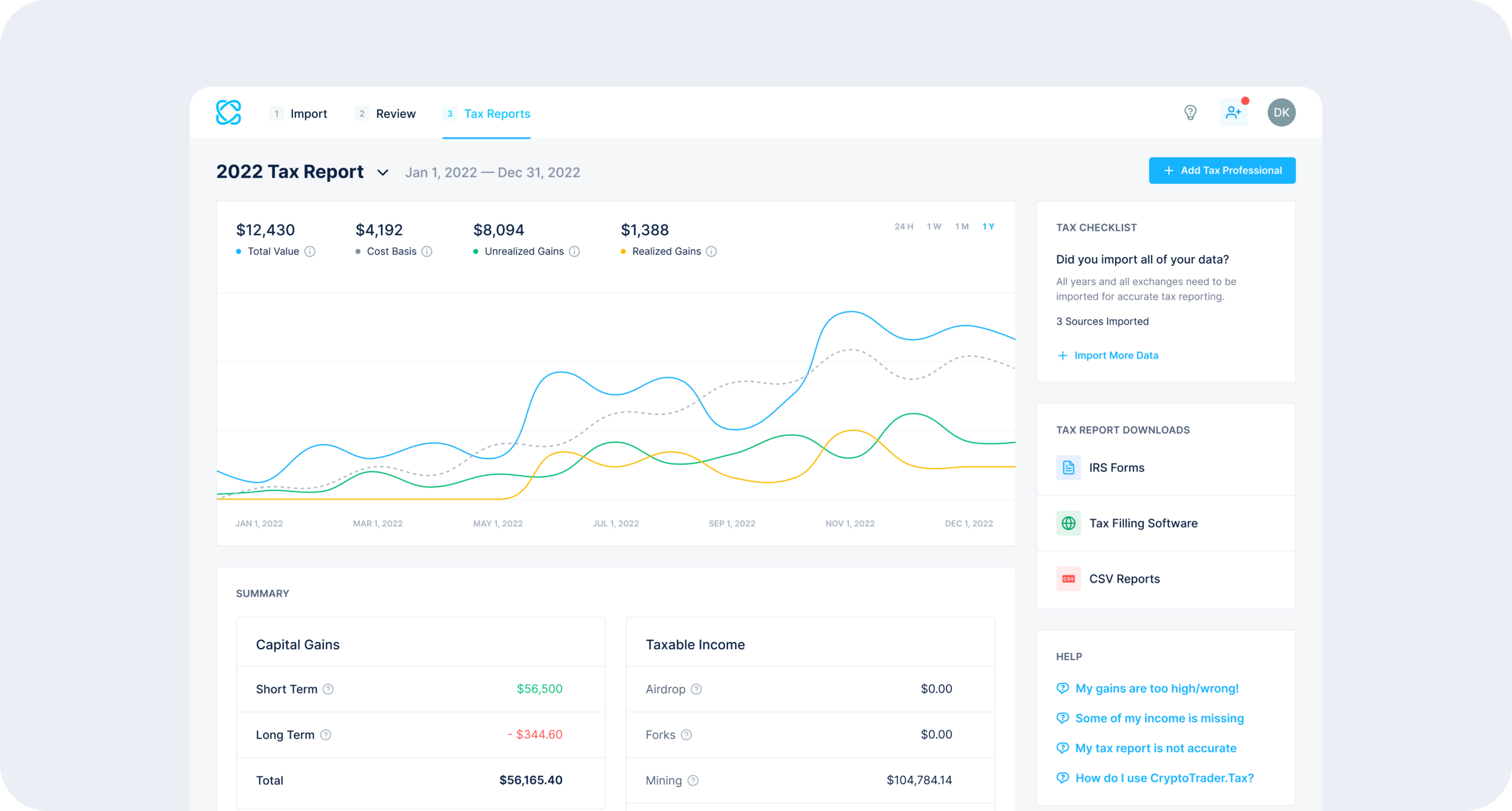Click the $12,430 total value figure
Screen dimensions: 1512x811
265,230
